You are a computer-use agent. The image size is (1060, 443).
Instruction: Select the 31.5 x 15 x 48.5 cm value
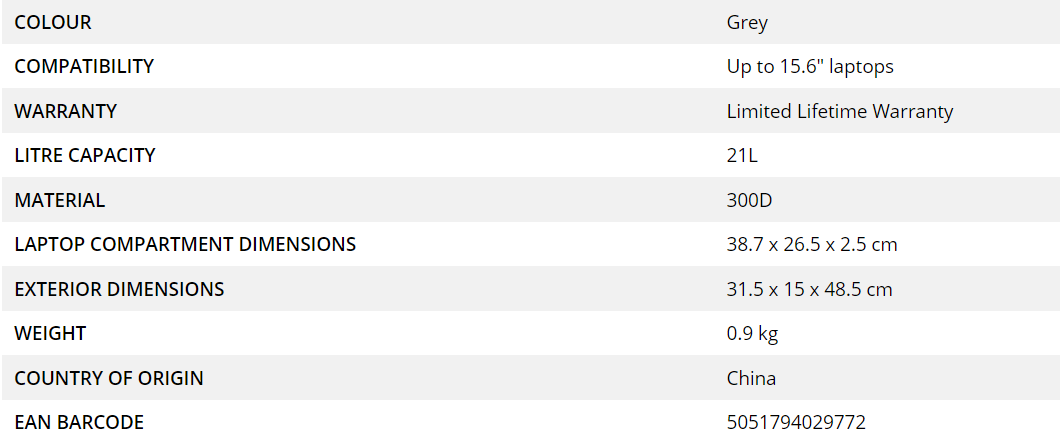(810, 289)
